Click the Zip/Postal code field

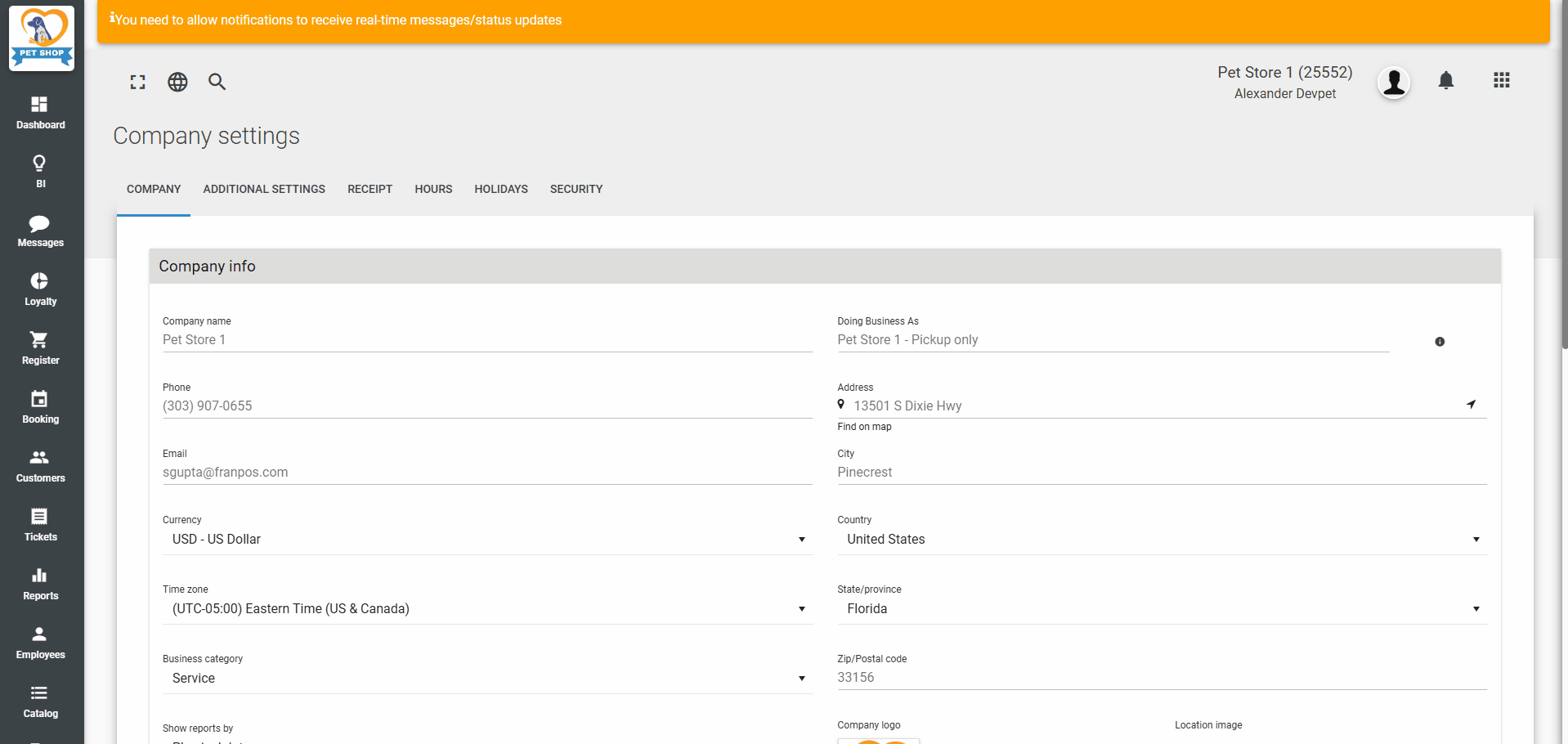point(1162,678)
